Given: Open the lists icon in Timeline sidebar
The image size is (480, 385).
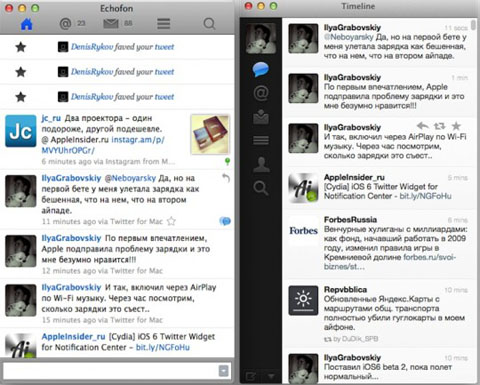Looking at the screenshot, I should click(x=261, y=140).
